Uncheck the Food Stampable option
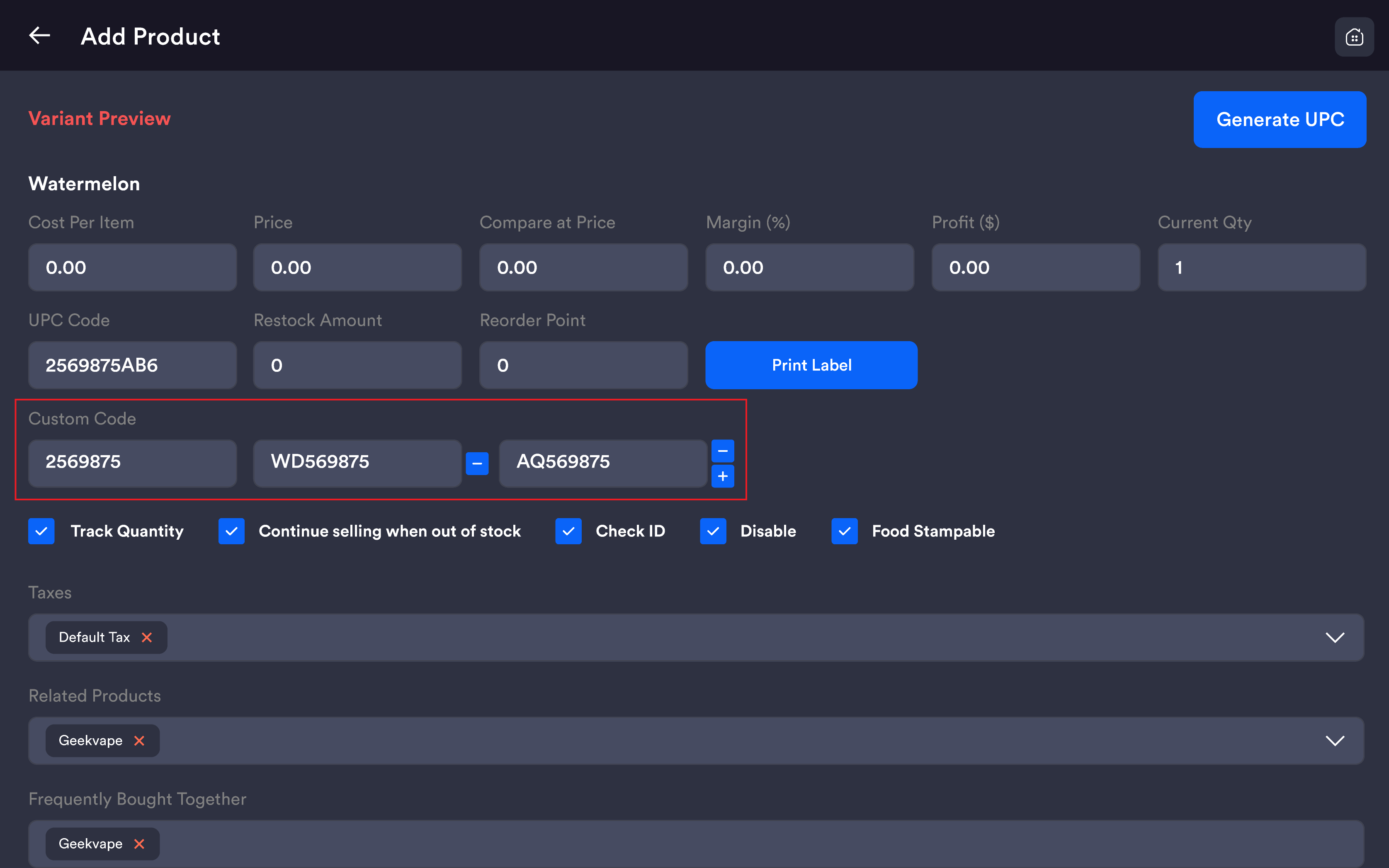This screenshot has width=1389, height=868. (845, 531)
